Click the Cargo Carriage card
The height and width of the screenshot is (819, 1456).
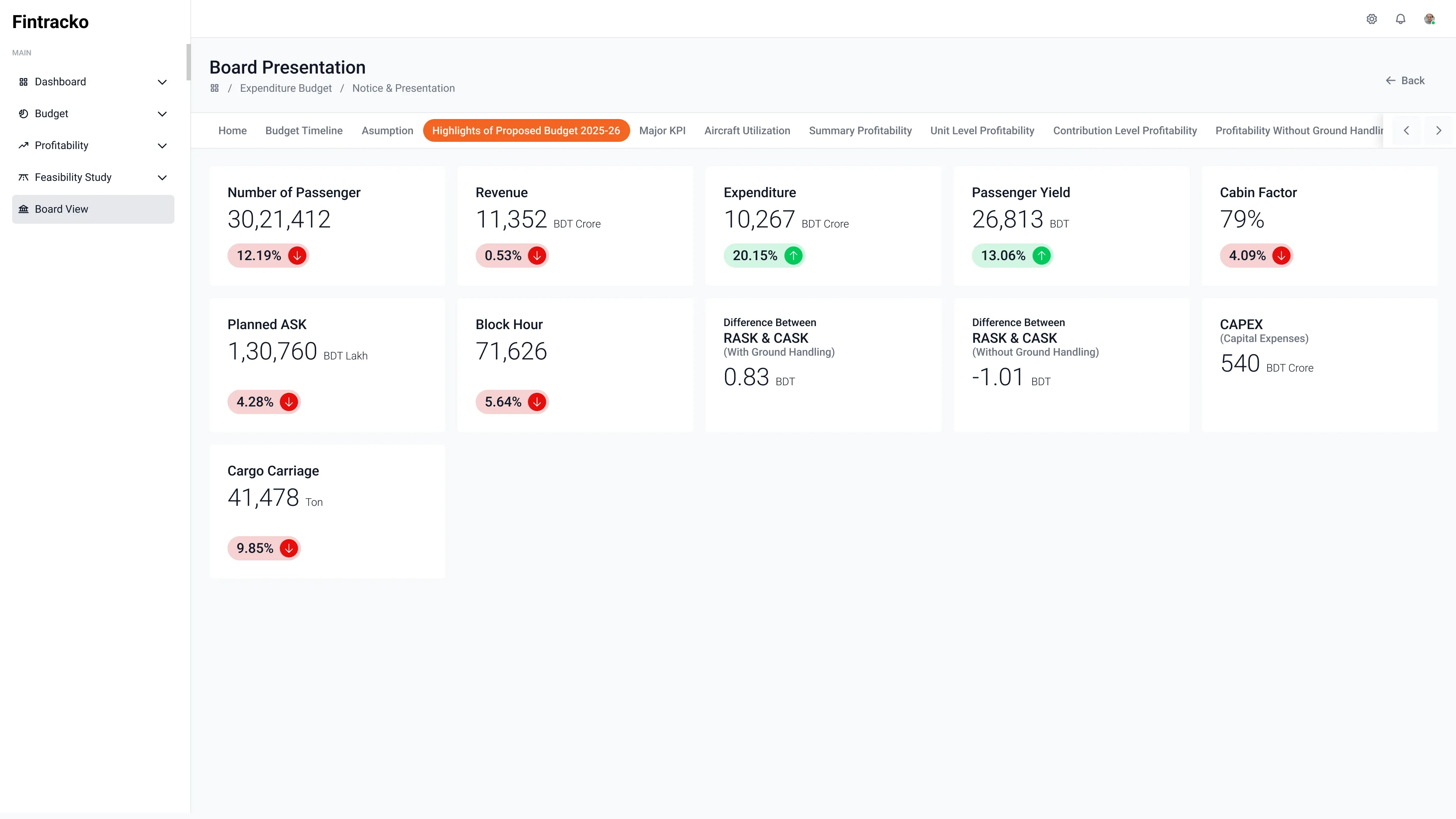[x=327, y=511]
